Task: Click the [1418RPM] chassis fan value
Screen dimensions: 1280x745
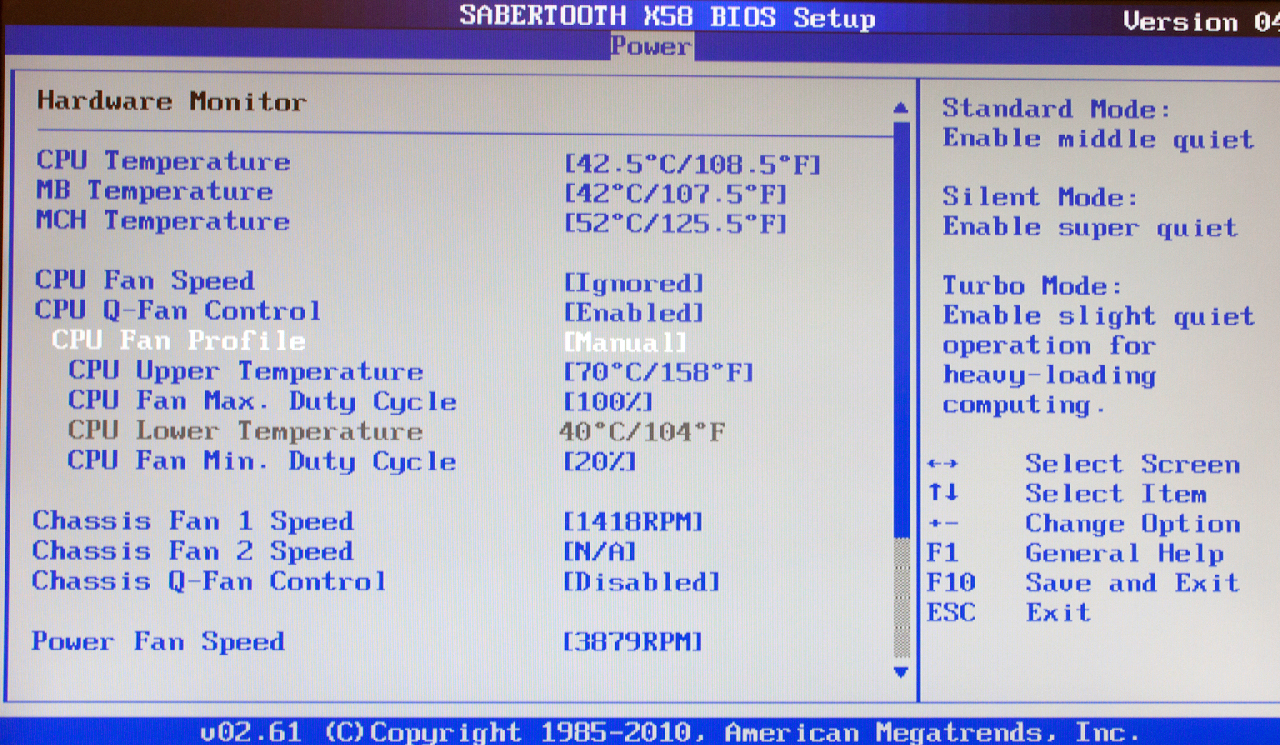Action: pos(634,521)
